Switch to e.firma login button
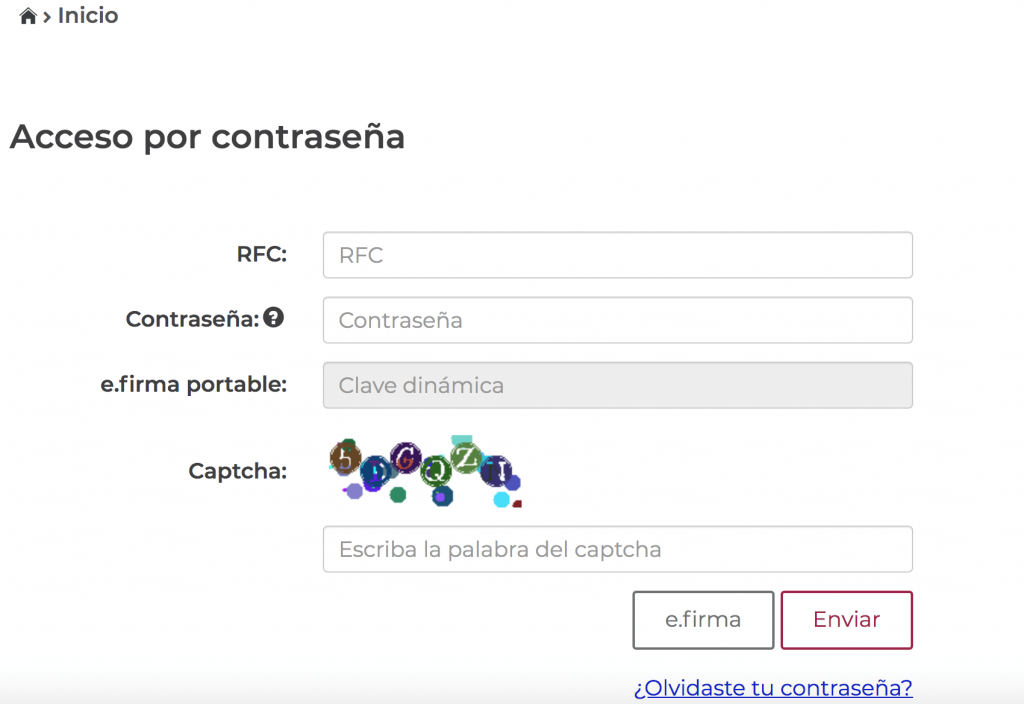Viewport: 1024px width, 704px height. pos(703,620)
